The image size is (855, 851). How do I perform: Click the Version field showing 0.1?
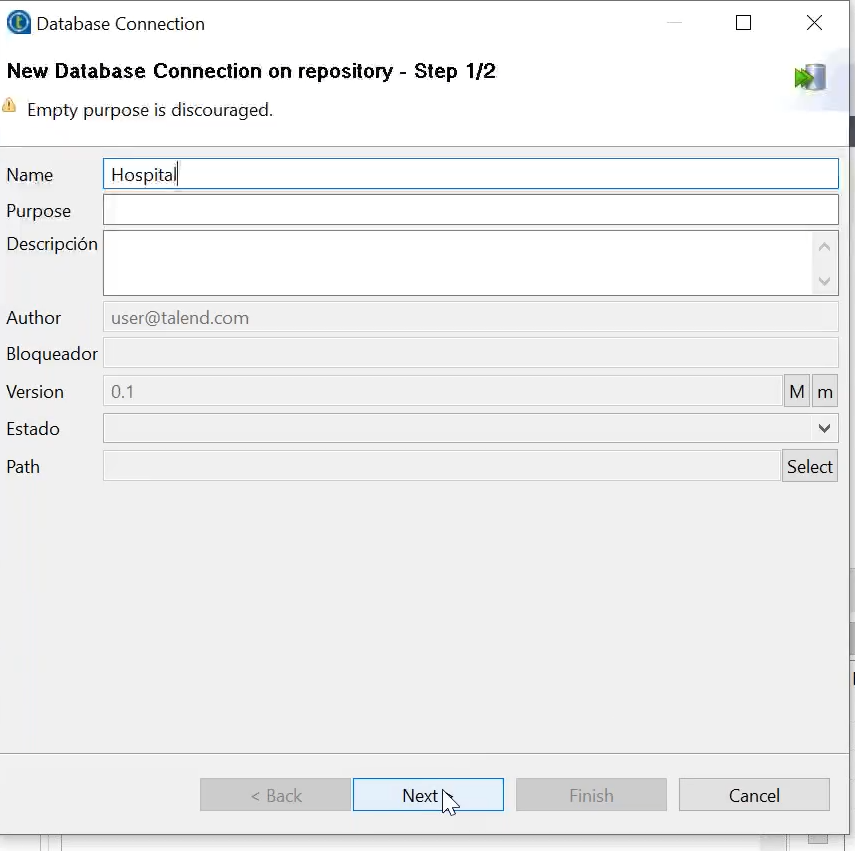pos(443,391)
